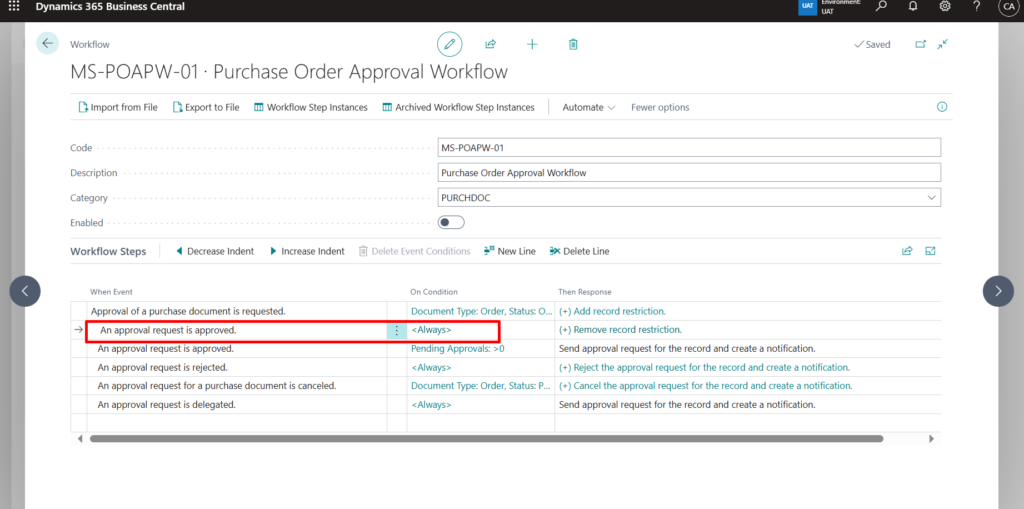This screenshot has width=1024, height=509.
Task: Select 'An approval request is delegated.' event
Action: point(167,404)
